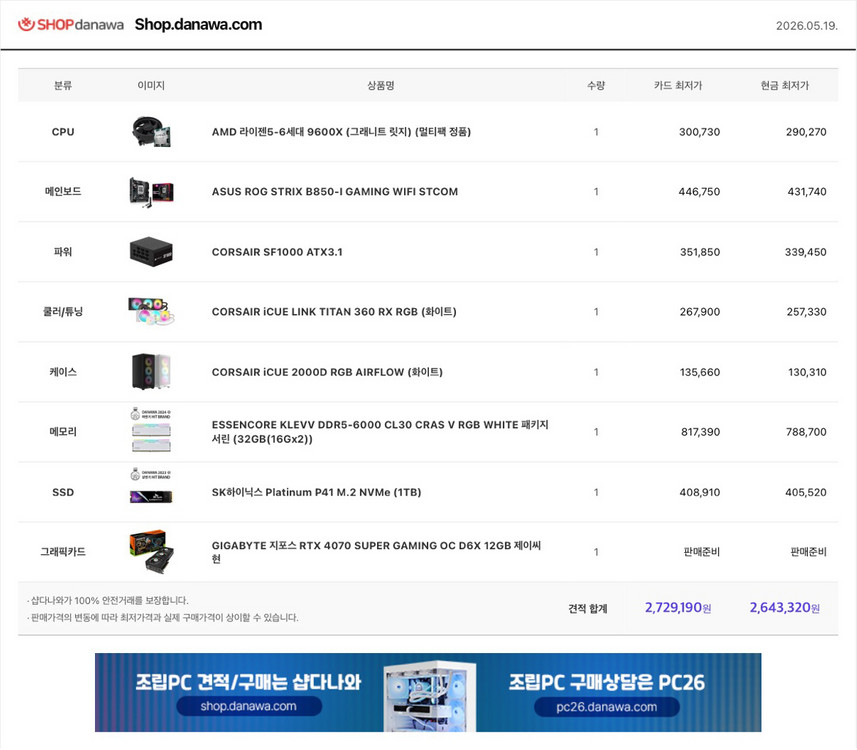
Task: Click the HIT BRAND badge above memory image
Action: (151, 414)
